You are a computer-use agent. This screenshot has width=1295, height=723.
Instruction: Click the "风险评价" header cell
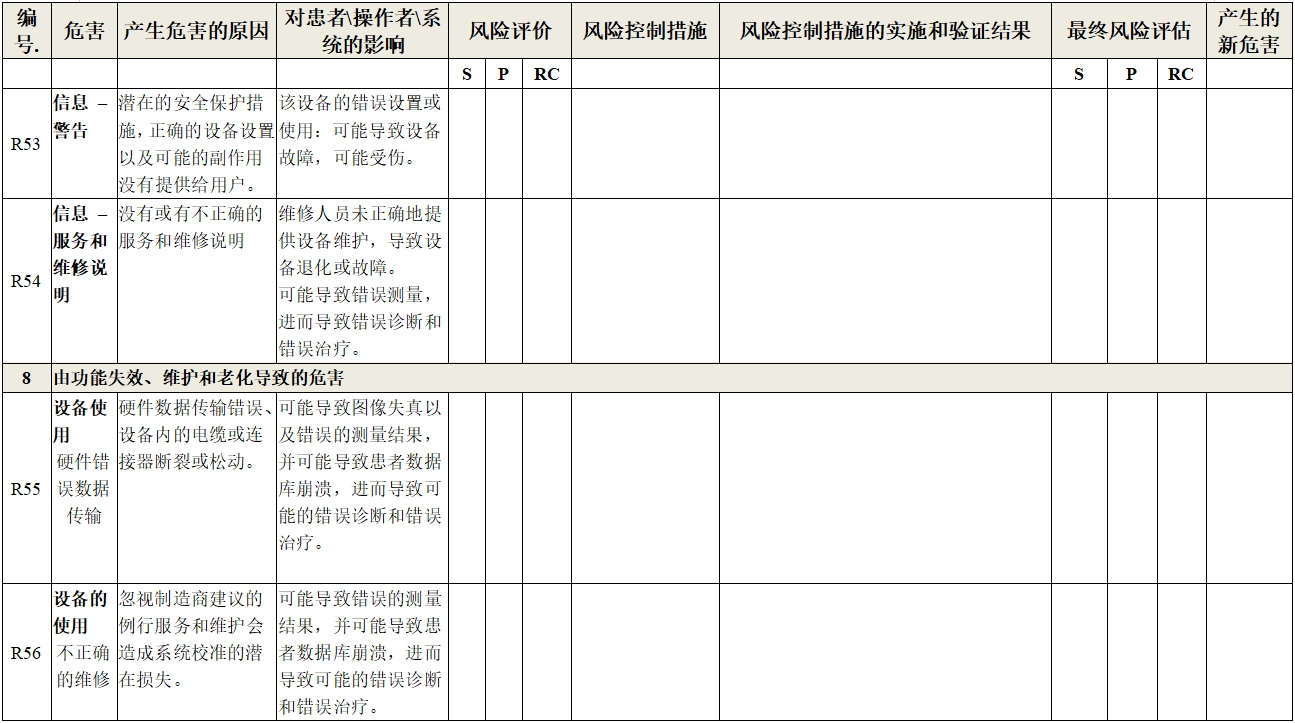(506, 28)
